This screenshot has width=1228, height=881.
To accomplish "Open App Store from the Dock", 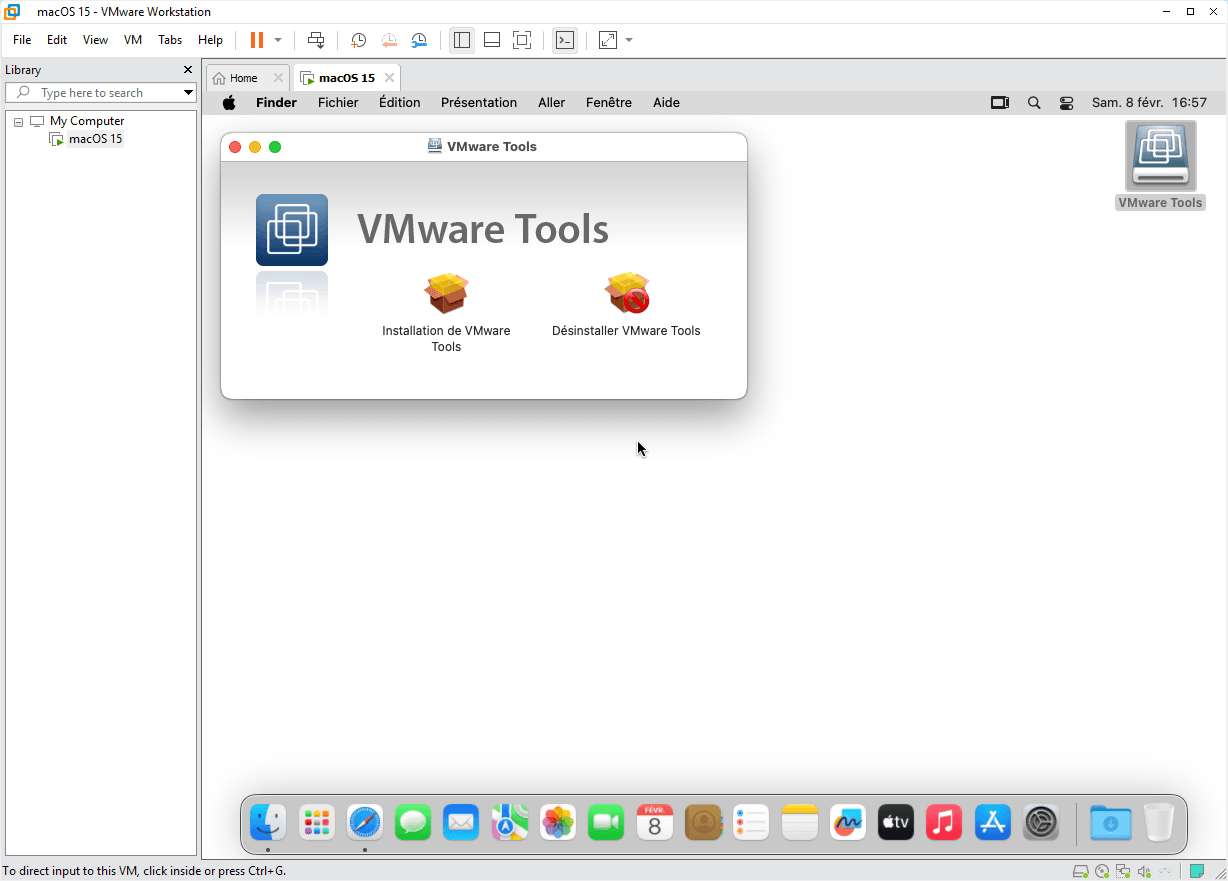I will click(993, 823).
